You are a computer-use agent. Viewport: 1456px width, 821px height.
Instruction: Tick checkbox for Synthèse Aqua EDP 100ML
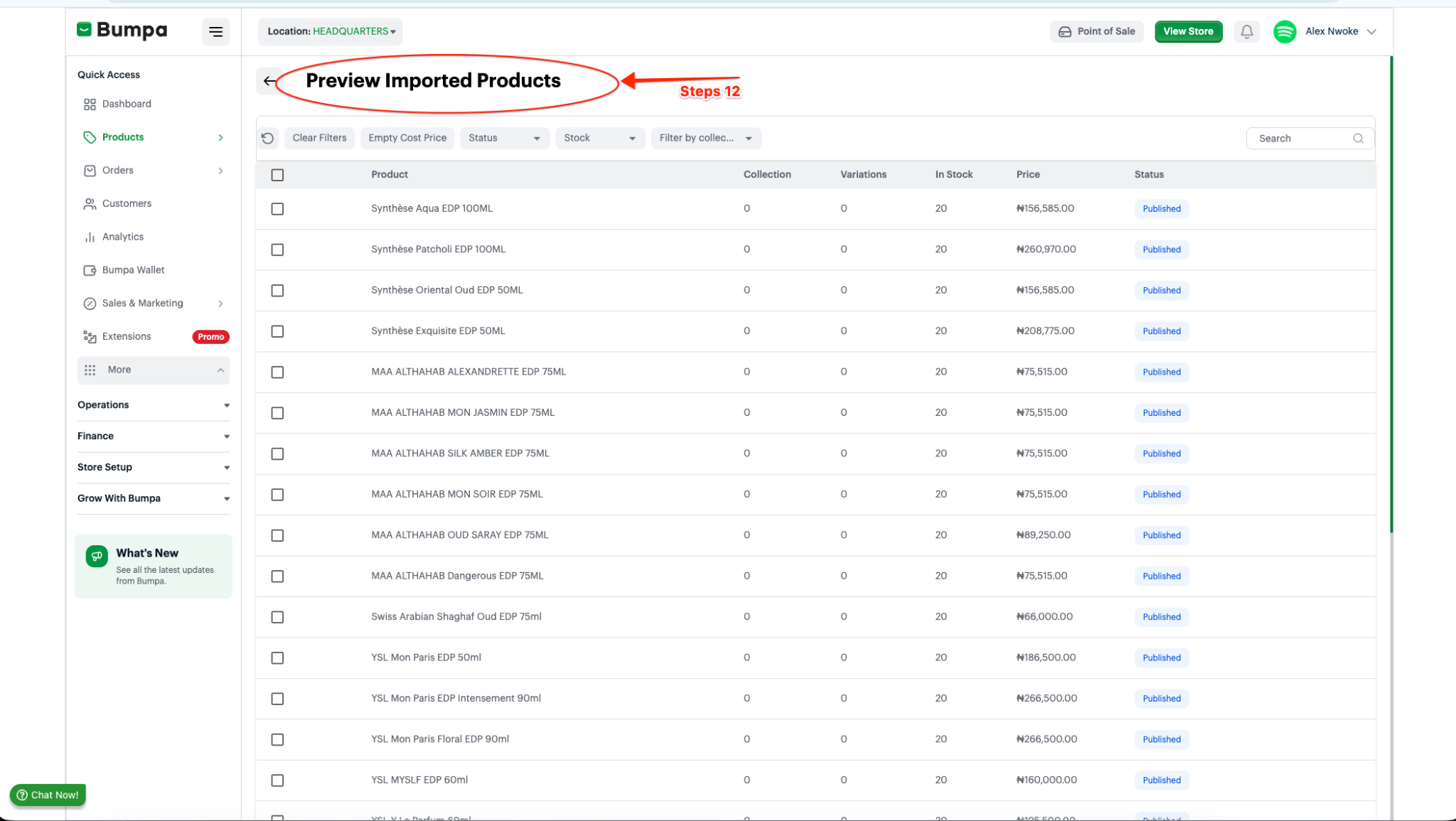(277, 209)
